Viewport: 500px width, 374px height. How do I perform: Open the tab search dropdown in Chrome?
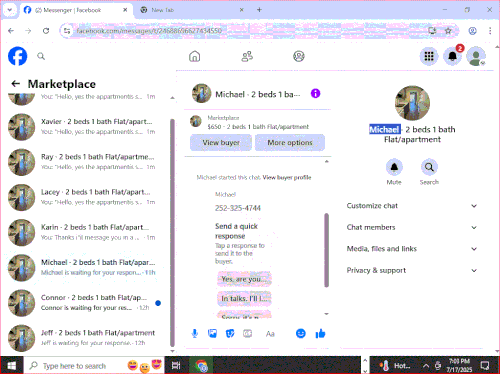(10, 10)
